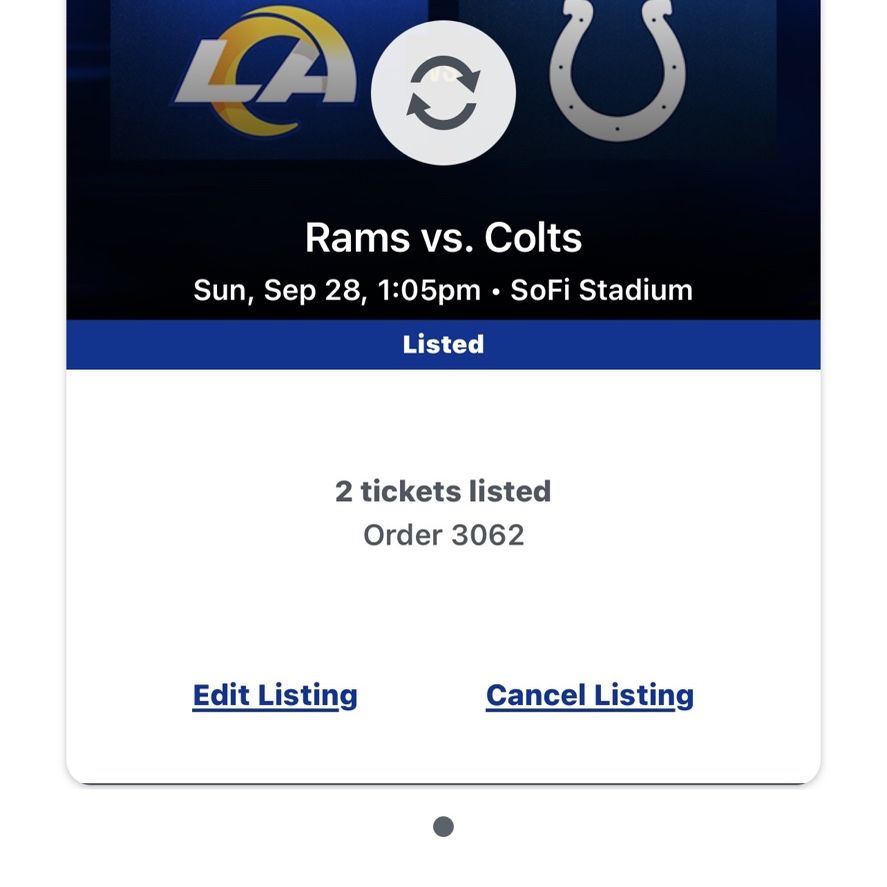
Task: Tap the blue Listed status banner
Action: (x=444, y=345)
